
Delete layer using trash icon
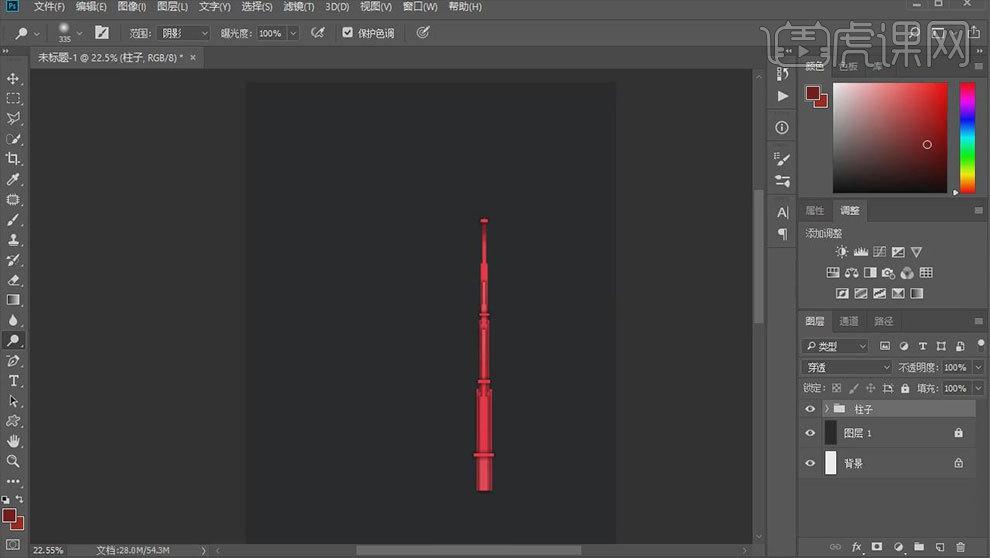[x=960, y=547]
